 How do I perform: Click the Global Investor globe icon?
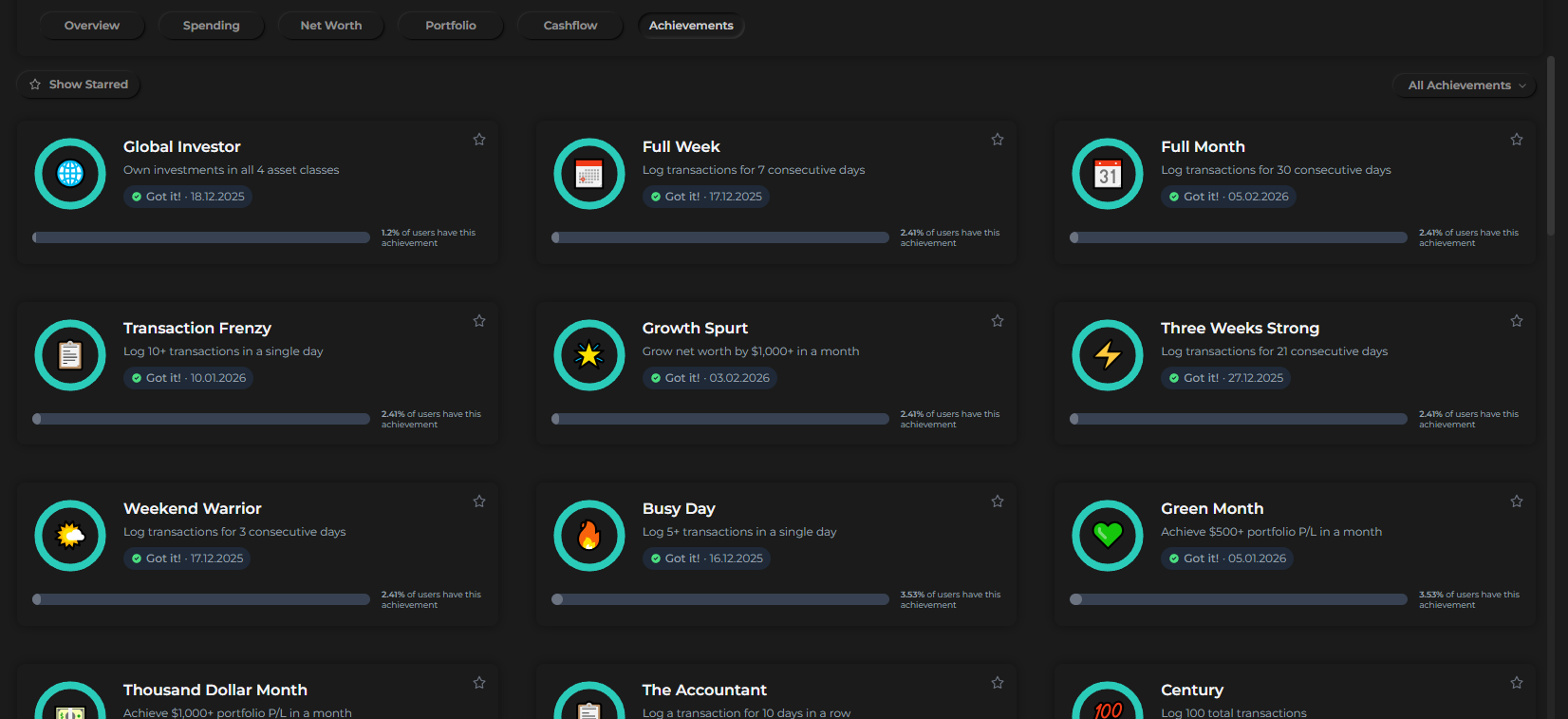click(70, 174)
